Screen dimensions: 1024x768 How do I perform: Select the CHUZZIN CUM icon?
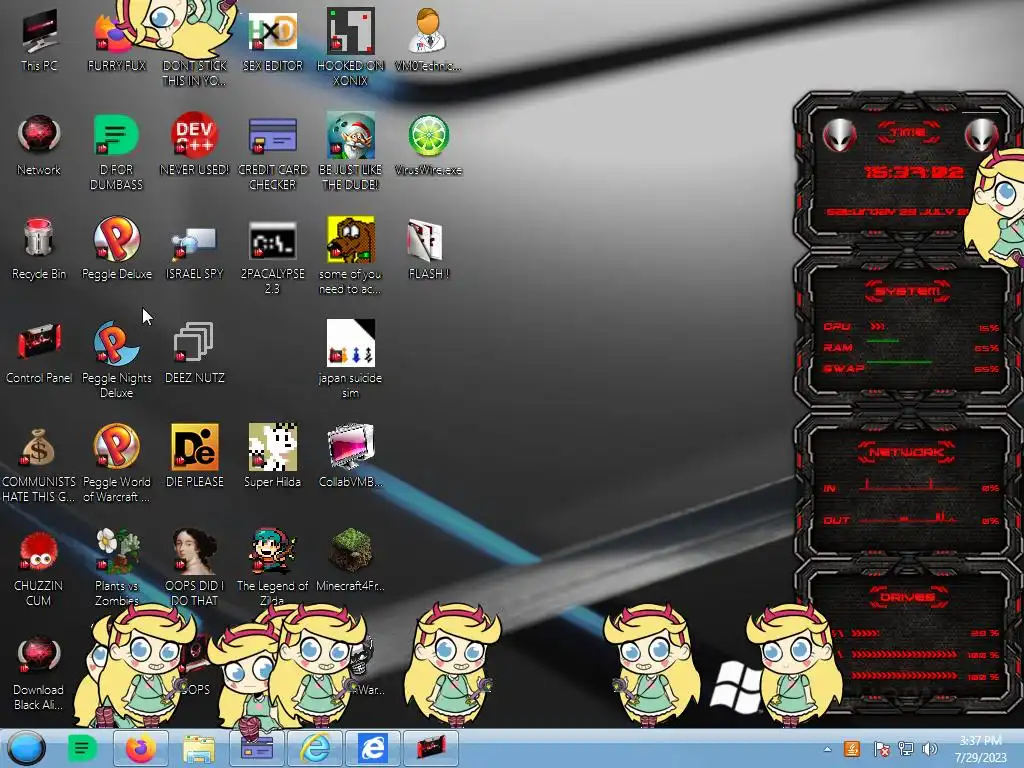39,551
